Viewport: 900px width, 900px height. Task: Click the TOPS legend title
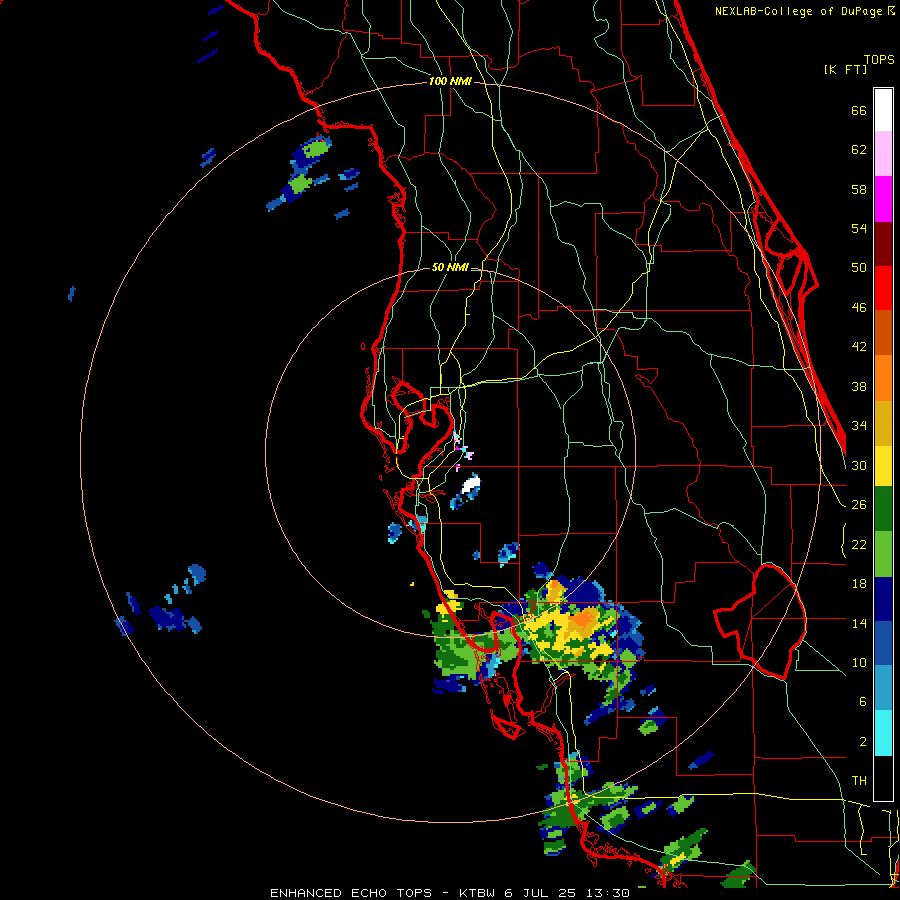(x=879, y=59)
